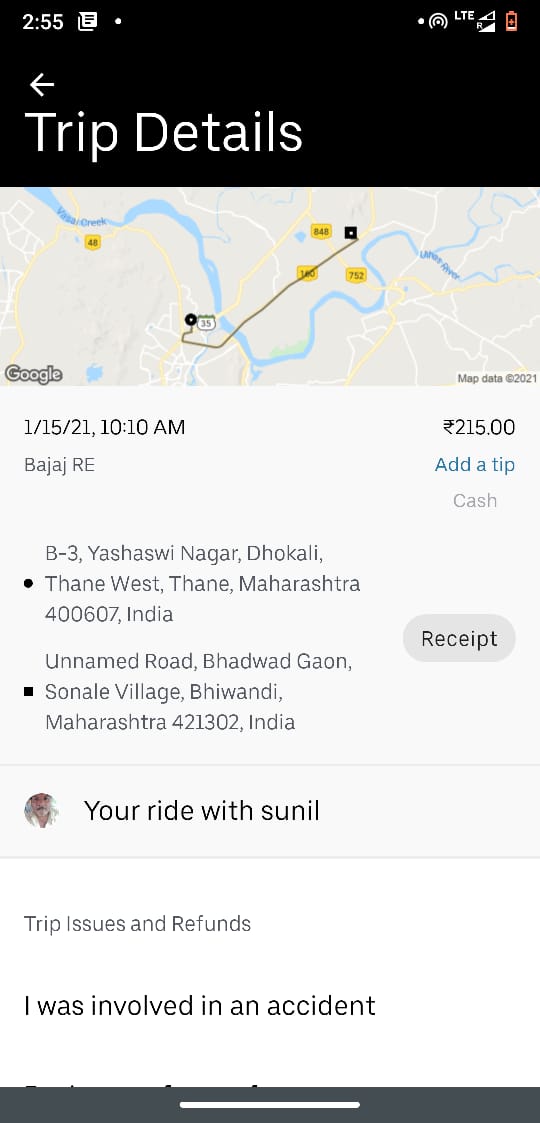Click the highway 752 map badge
540x1123 pixels.
[x=355, y=275]
